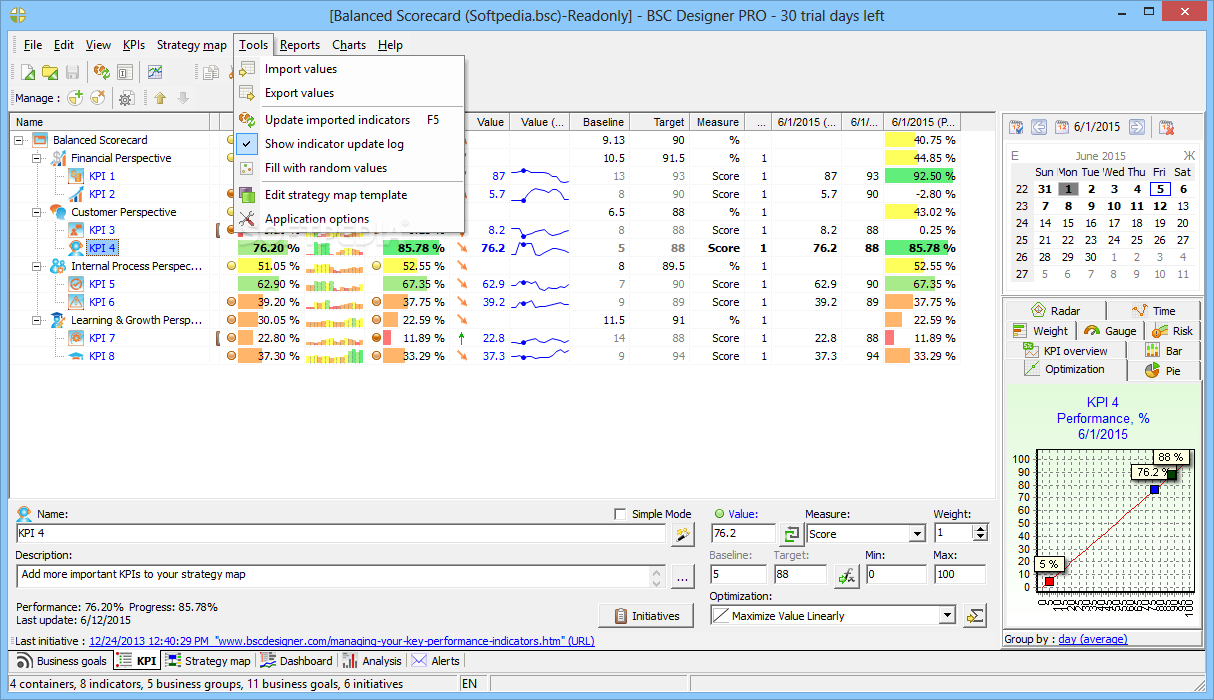Image resolution: width=1214 pixels, height=700 pixels.
Task: Open the Radar chart tab
Action: pyautogui.click(x=1055, y=311)
